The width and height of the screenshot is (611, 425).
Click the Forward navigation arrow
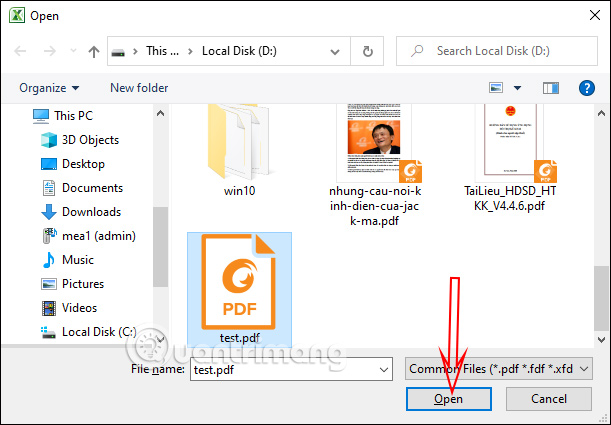point(49,51)
